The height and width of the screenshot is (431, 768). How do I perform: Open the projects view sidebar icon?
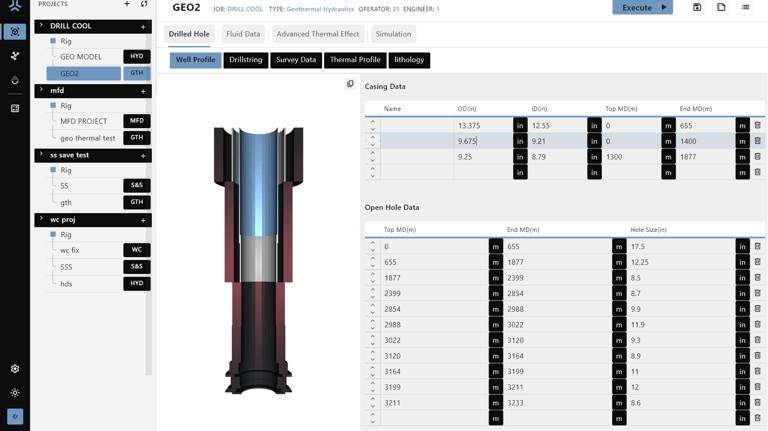tap(15, 32)
